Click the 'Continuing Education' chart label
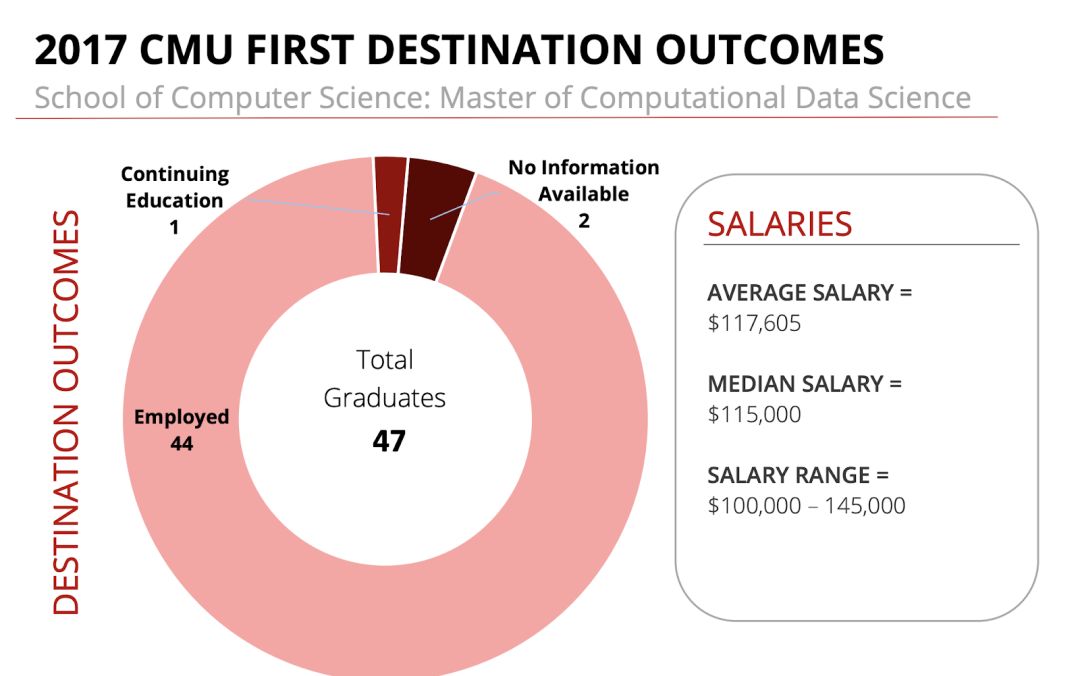Screen dimensions: 1080x676 (174, 187)
